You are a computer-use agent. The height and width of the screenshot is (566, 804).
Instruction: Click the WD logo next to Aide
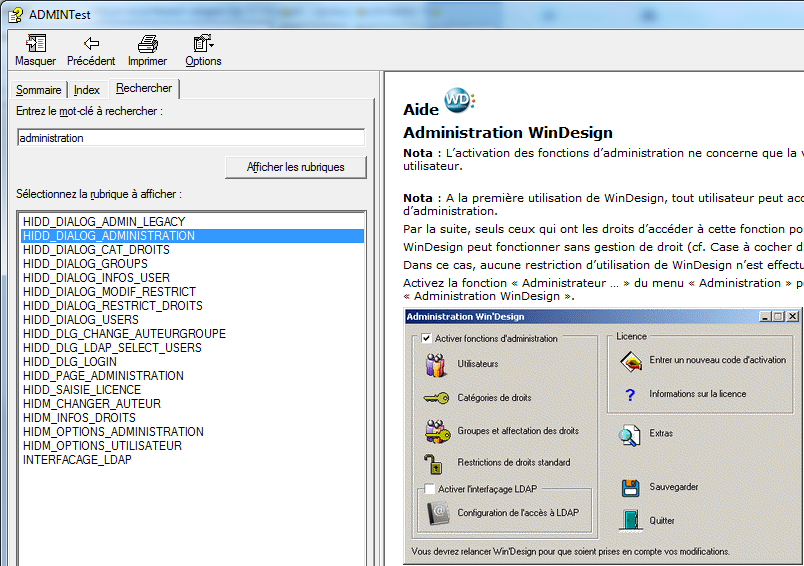pos(458,99)
